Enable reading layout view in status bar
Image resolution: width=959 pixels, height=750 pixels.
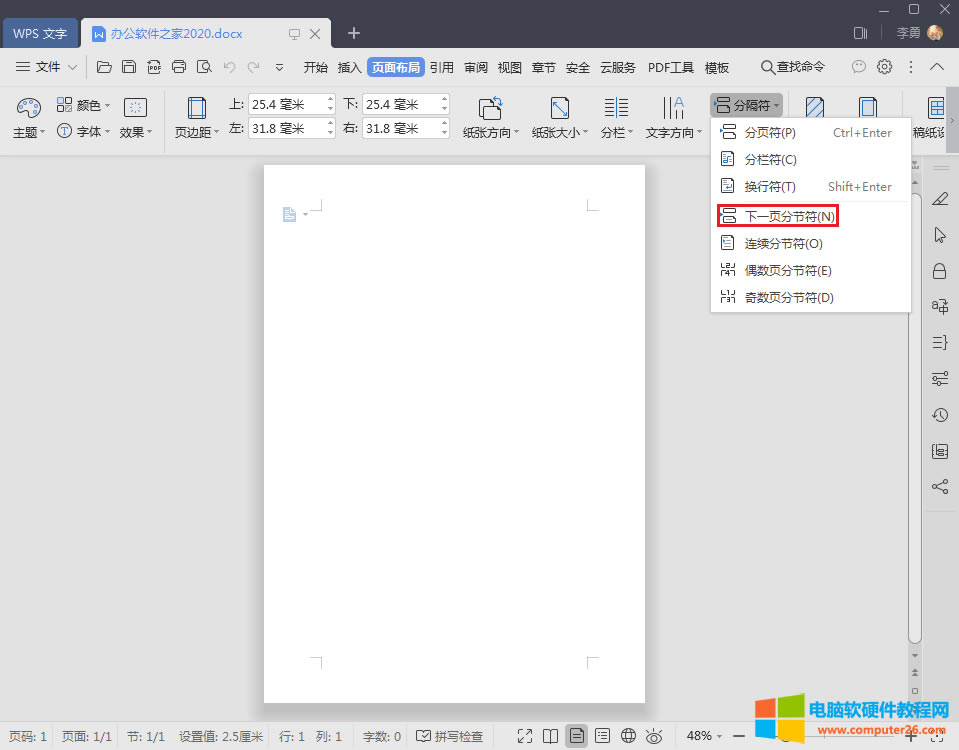coord(550,736)
